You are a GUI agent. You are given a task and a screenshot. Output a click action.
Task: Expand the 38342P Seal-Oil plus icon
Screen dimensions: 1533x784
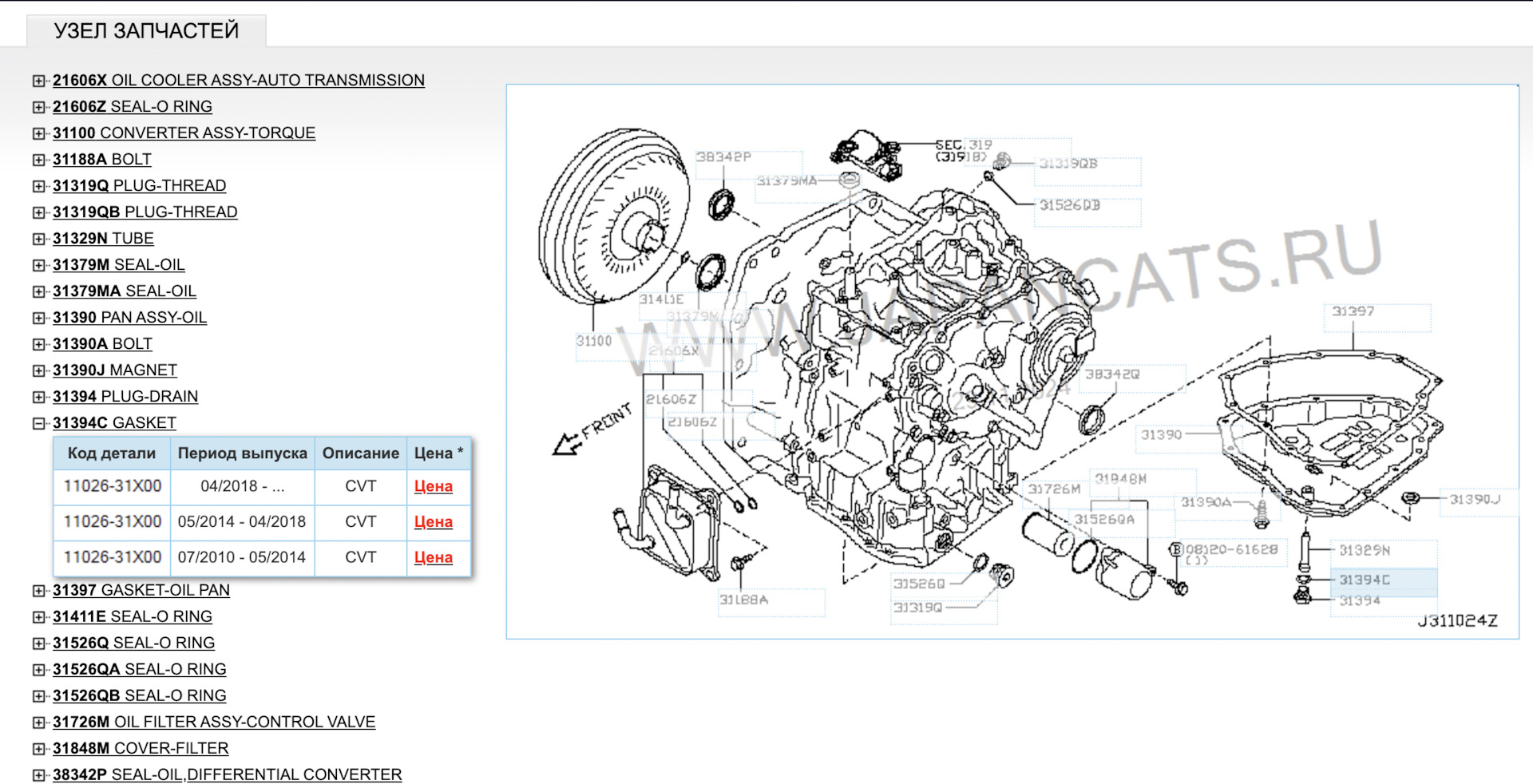(x=38, y=775)
